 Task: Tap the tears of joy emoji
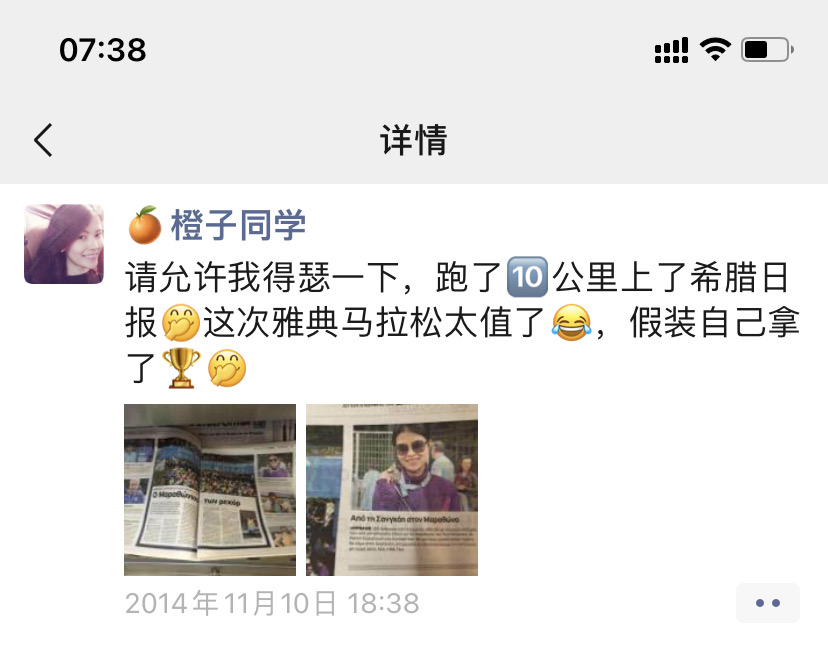(x=571, y=322)
